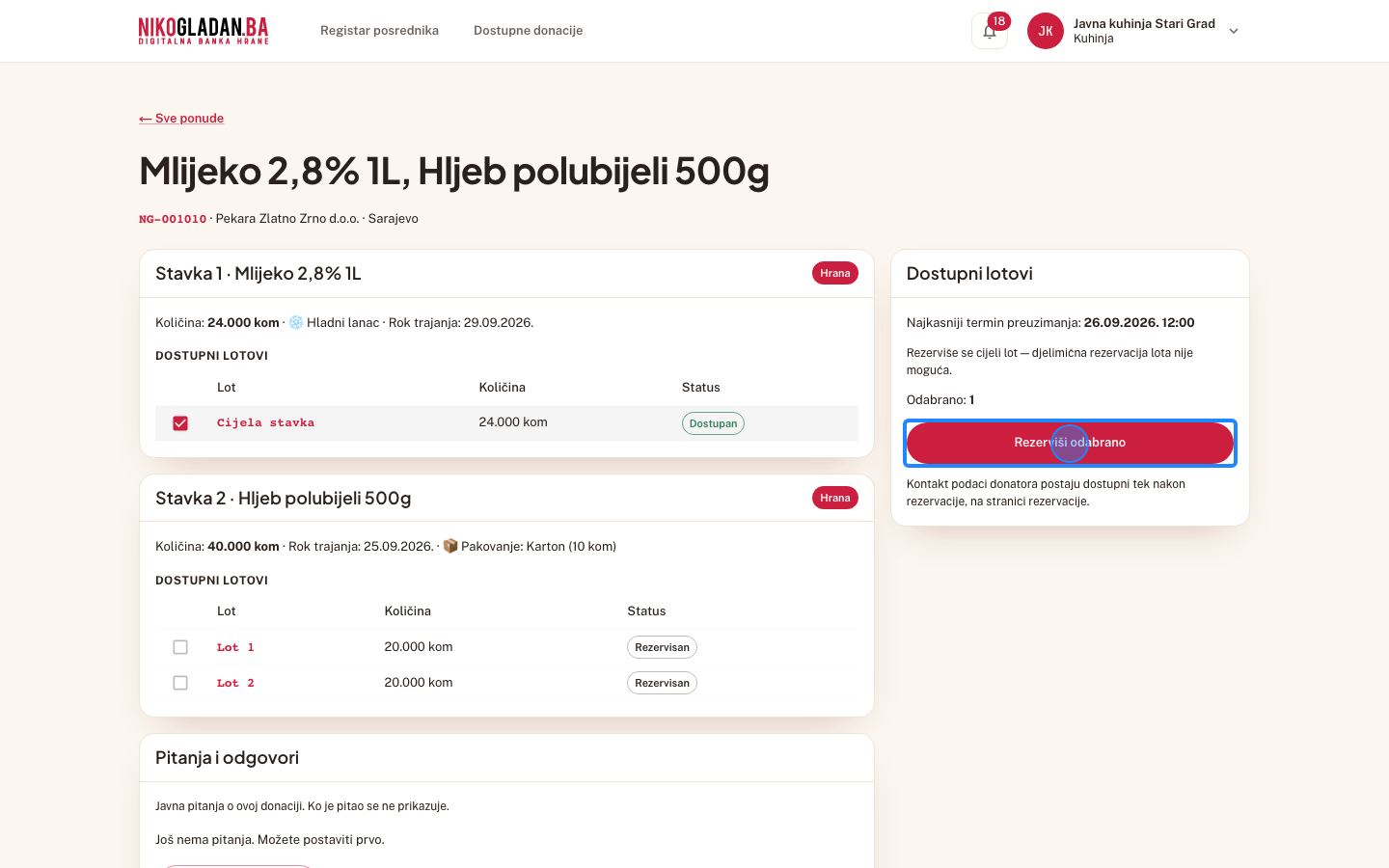
Task: Click the Stavka 1 · Mlijeko 2,8% 1L heading
Action: [x=259, y=274]
